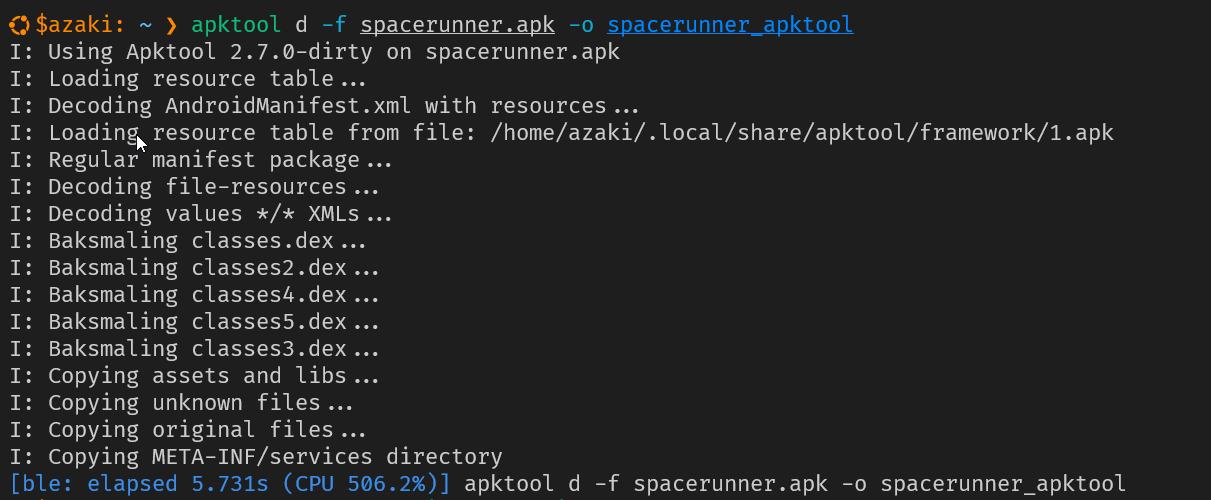Image resolution: width=1211 pixels, height=500 pixels.
Task: Click the apktool command word in prompt
Action: coord(236,25)
